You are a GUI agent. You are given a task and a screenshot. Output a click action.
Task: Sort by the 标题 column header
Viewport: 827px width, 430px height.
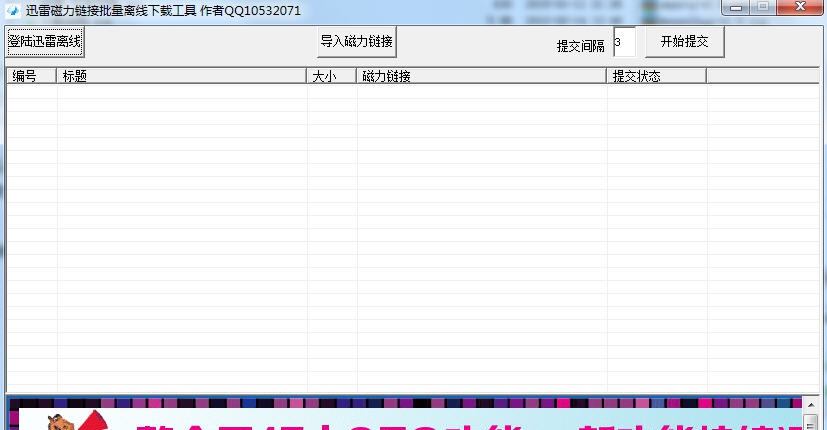tap(181, 76)
